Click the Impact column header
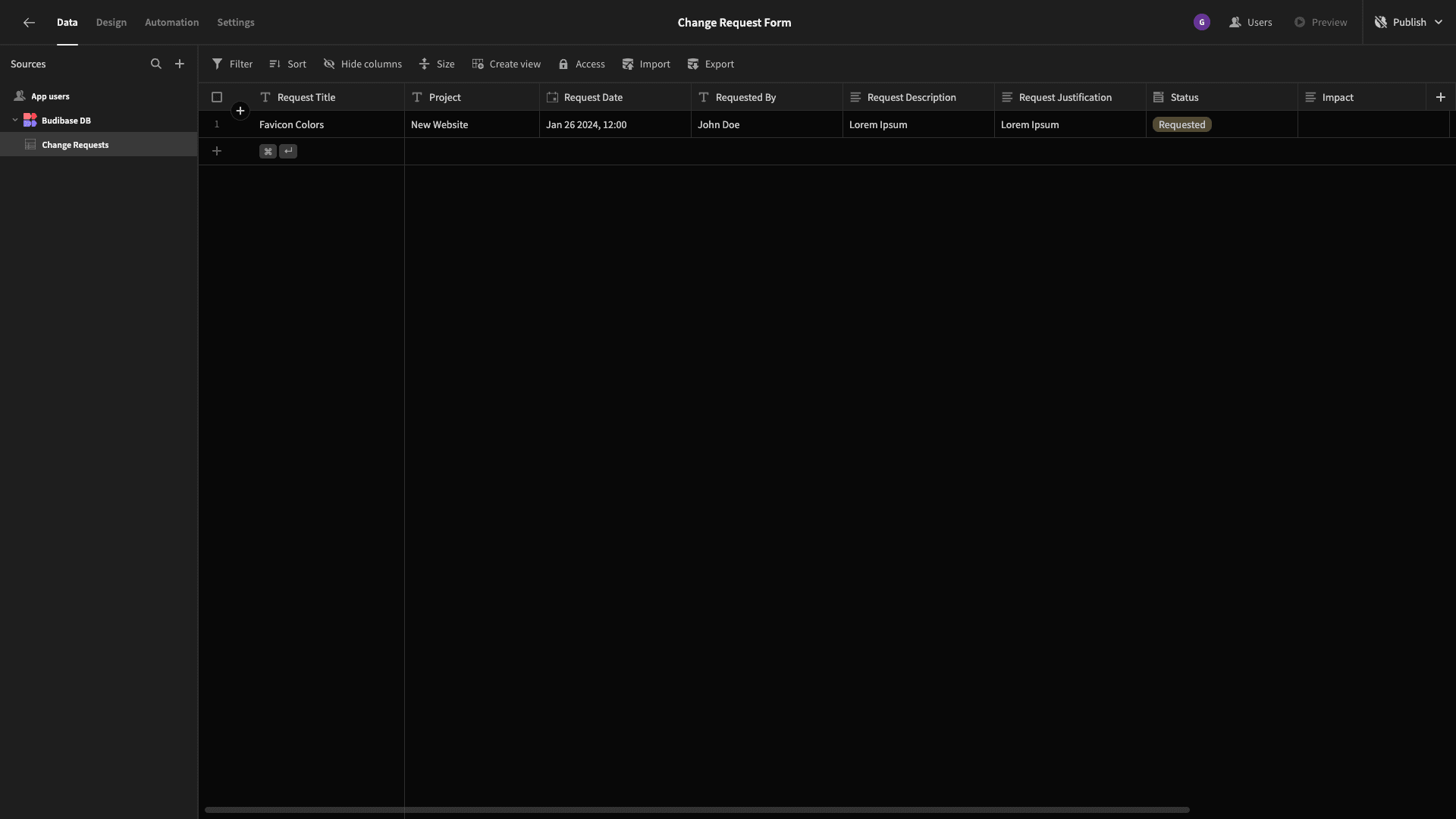The height and width of the screenshot is (819, 1456). coord(1362,97)
